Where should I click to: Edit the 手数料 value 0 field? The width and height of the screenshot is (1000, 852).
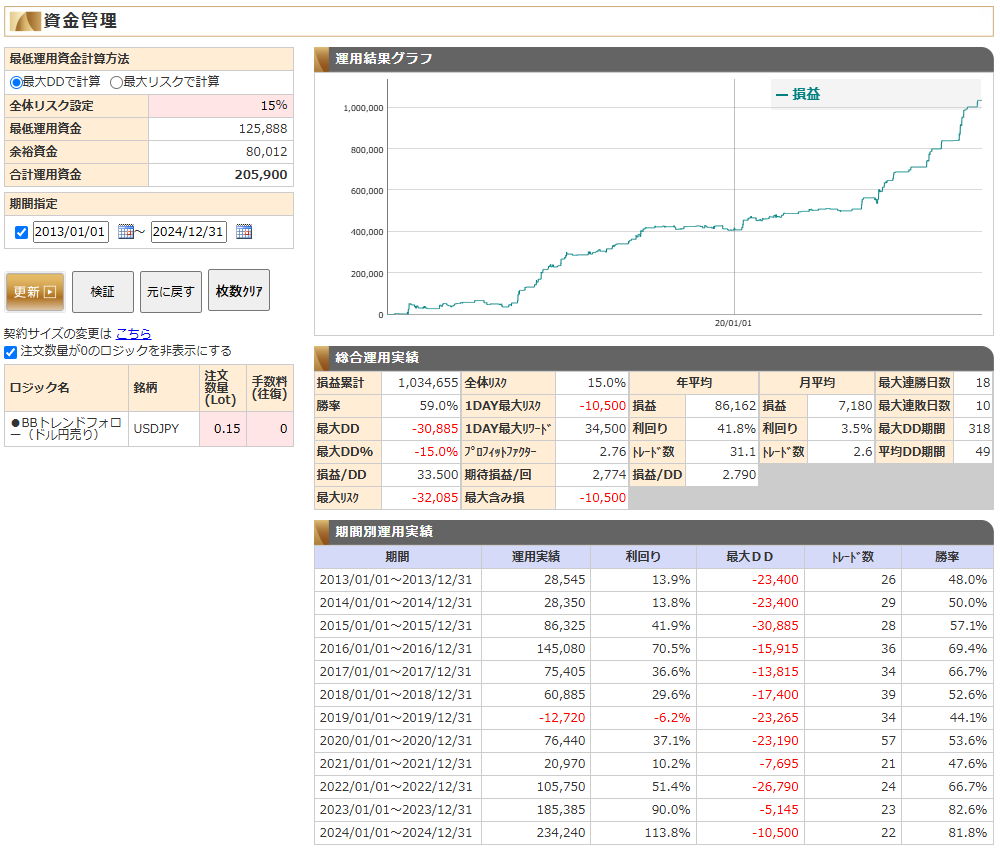point(270,429)
